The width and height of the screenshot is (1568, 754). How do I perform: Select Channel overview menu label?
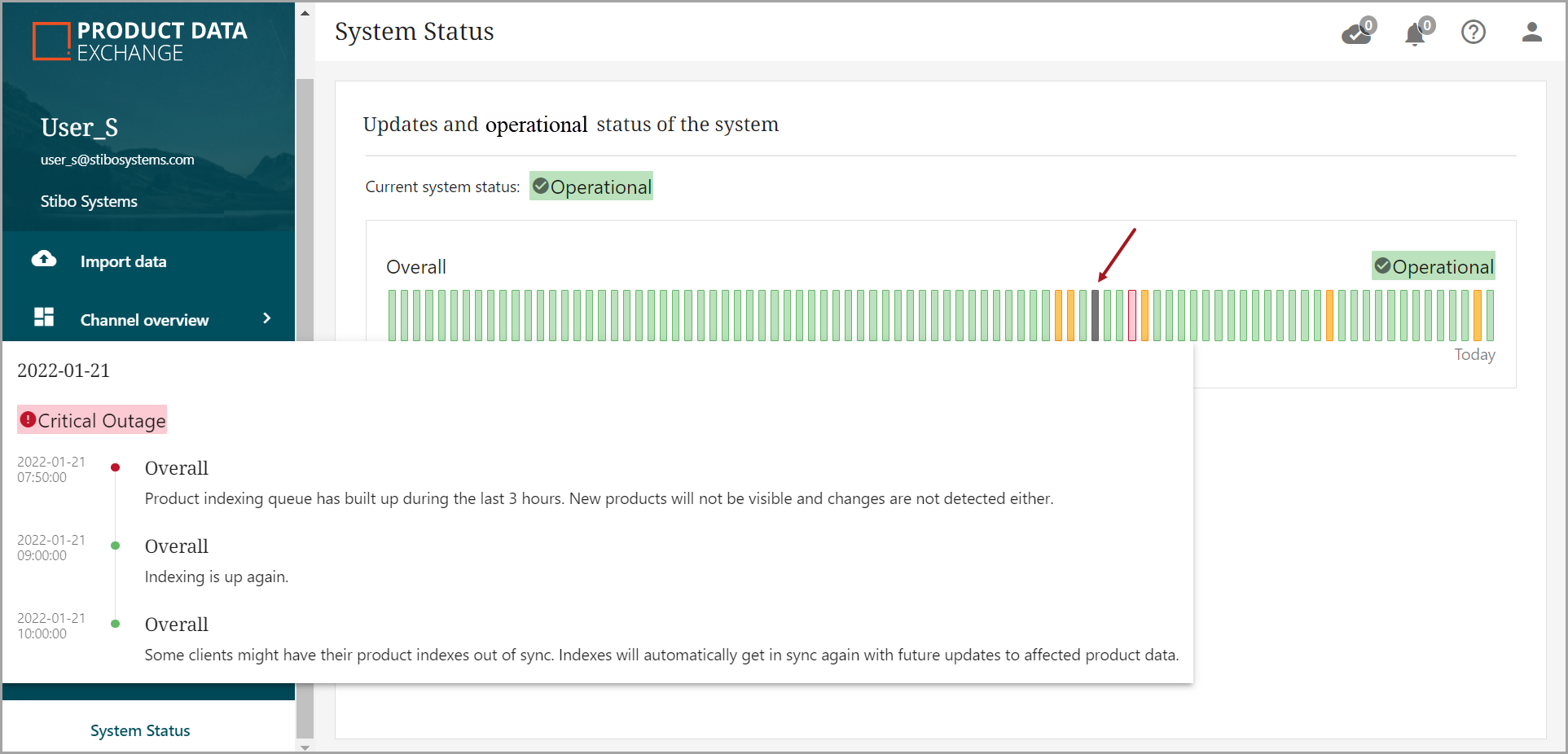(x=144, y=320)
